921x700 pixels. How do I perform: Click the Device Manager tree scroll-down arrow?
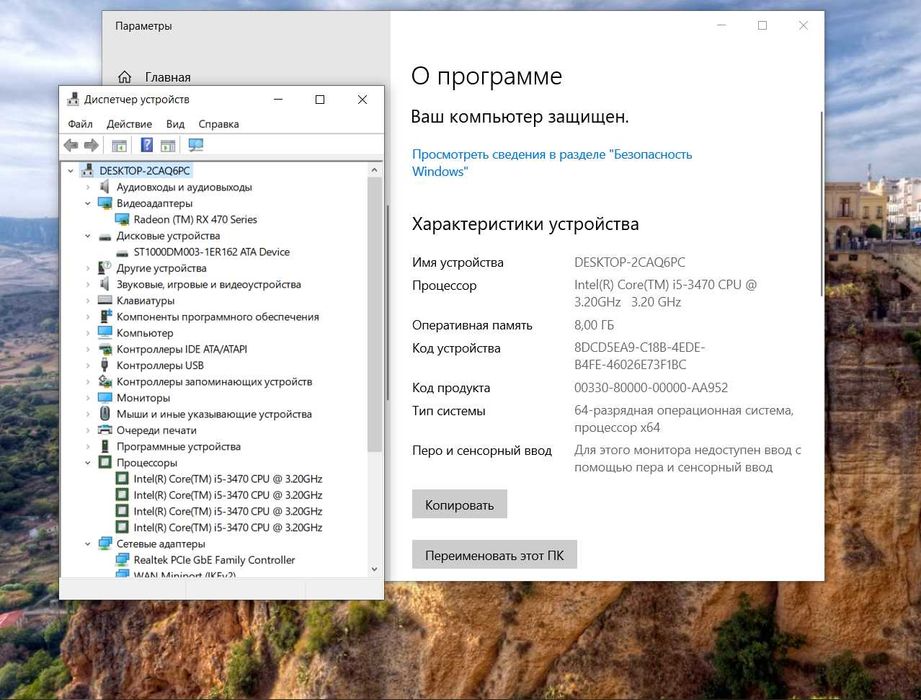[x=374, y=569]
